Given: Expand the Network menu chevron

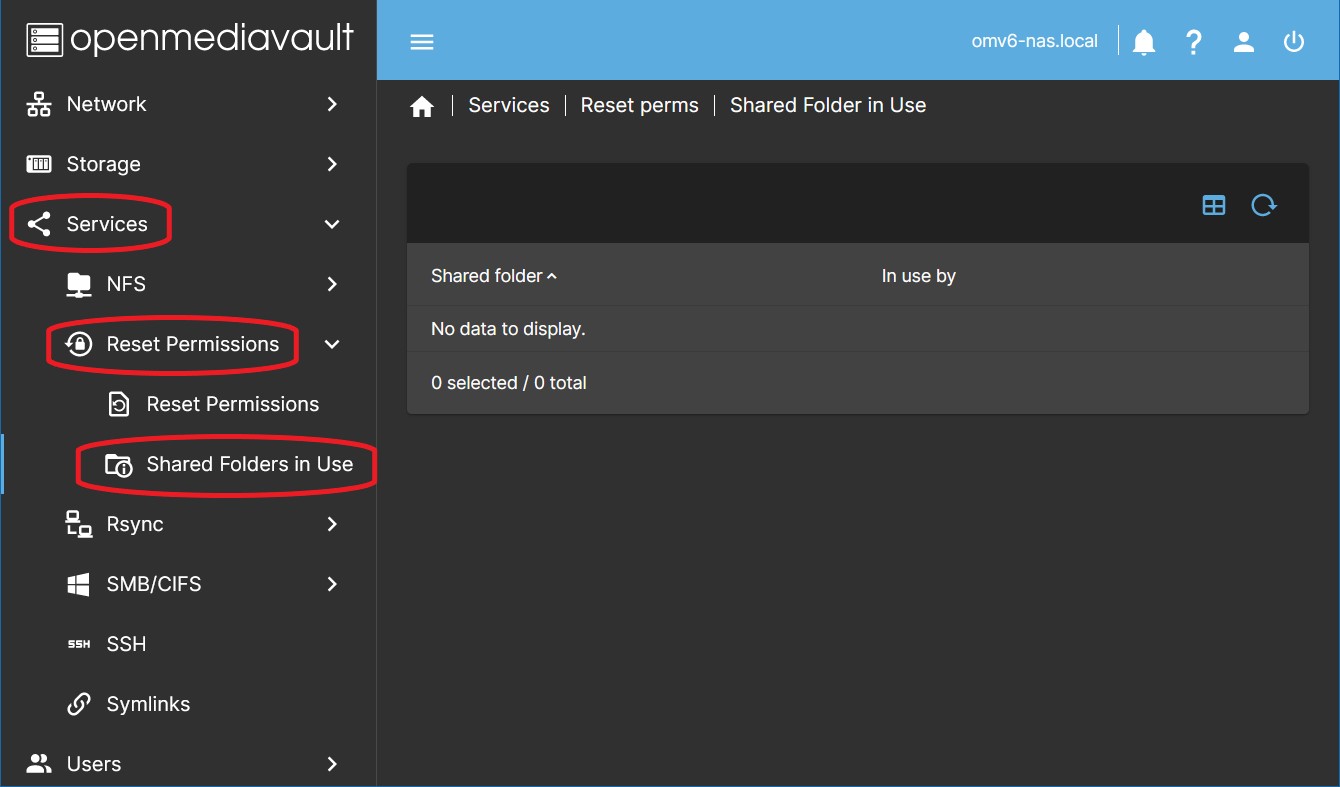Looking at the screenshot, I should (x=332, y=104).
